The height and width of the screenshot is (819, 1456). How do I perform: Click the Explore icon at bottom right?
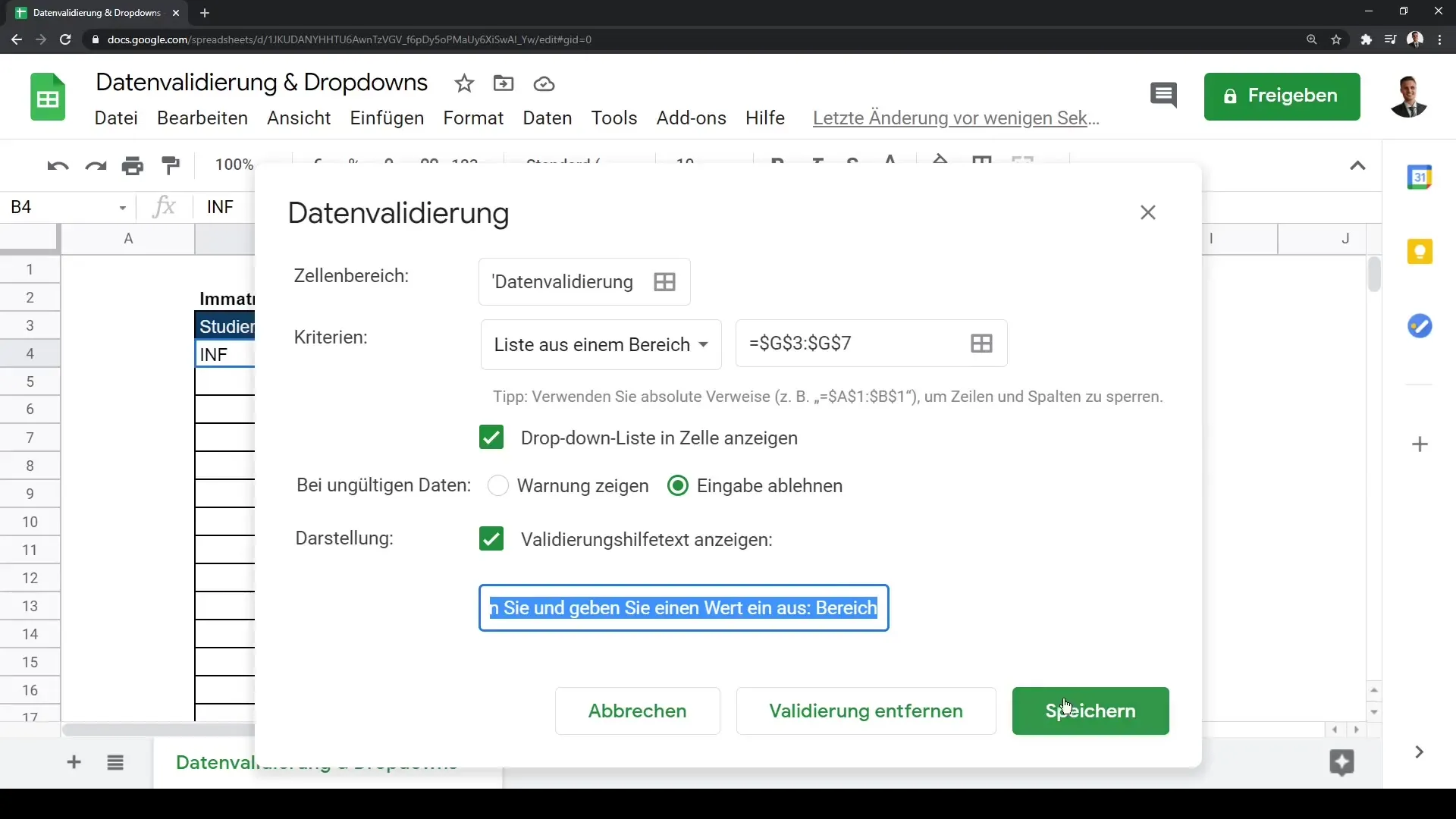coord(1341,762)
